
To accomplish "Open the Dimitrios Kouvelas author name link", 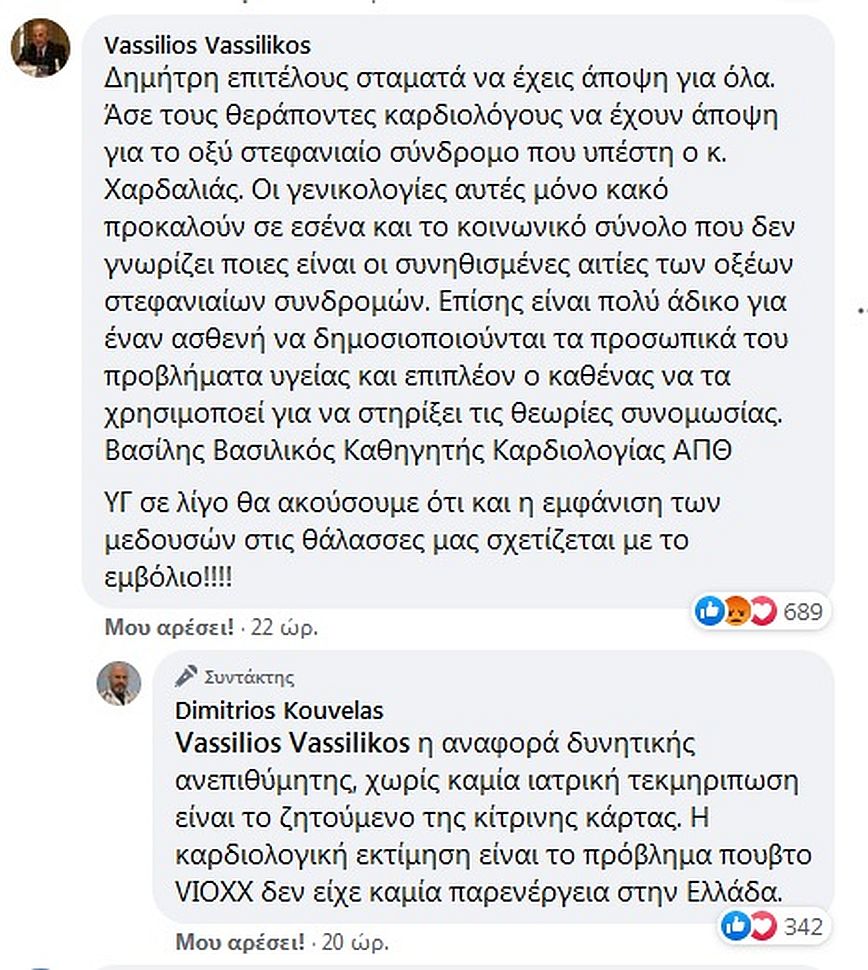I will click(279, 711).
